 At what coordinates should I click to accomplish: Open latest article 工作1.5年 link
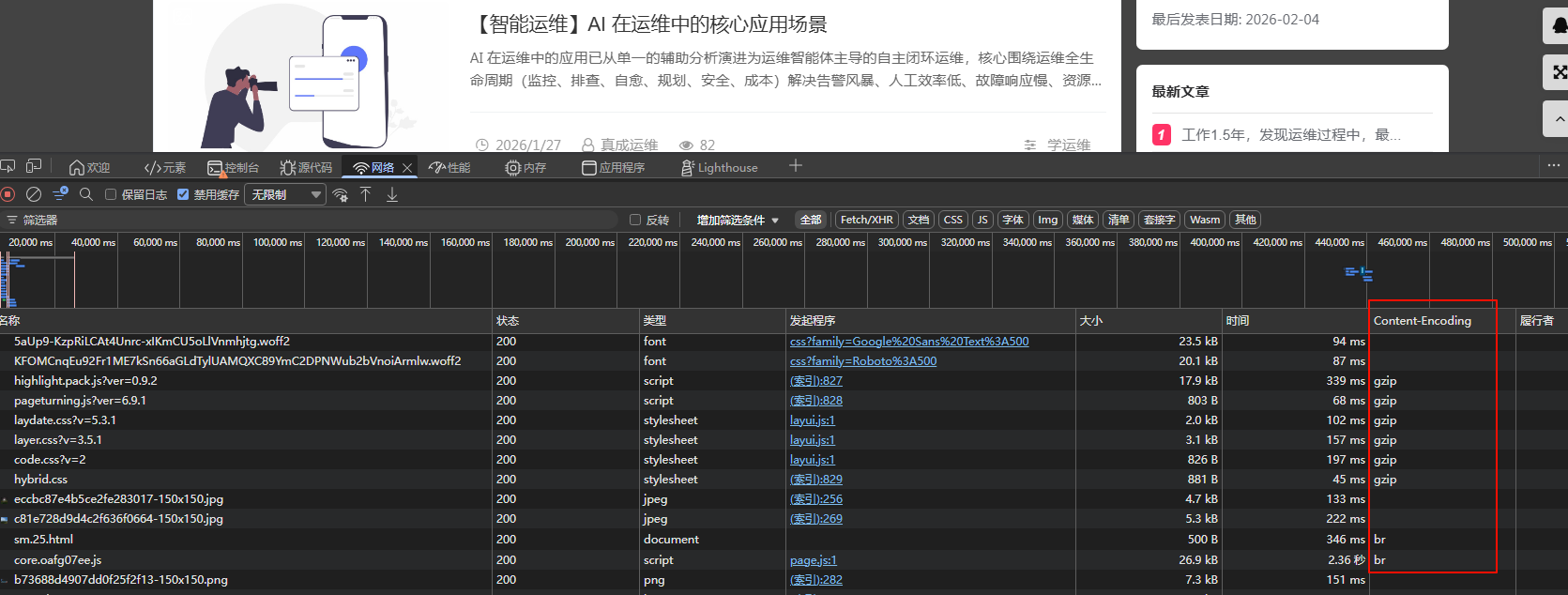pyautogui.click(x=1291, y=135)
